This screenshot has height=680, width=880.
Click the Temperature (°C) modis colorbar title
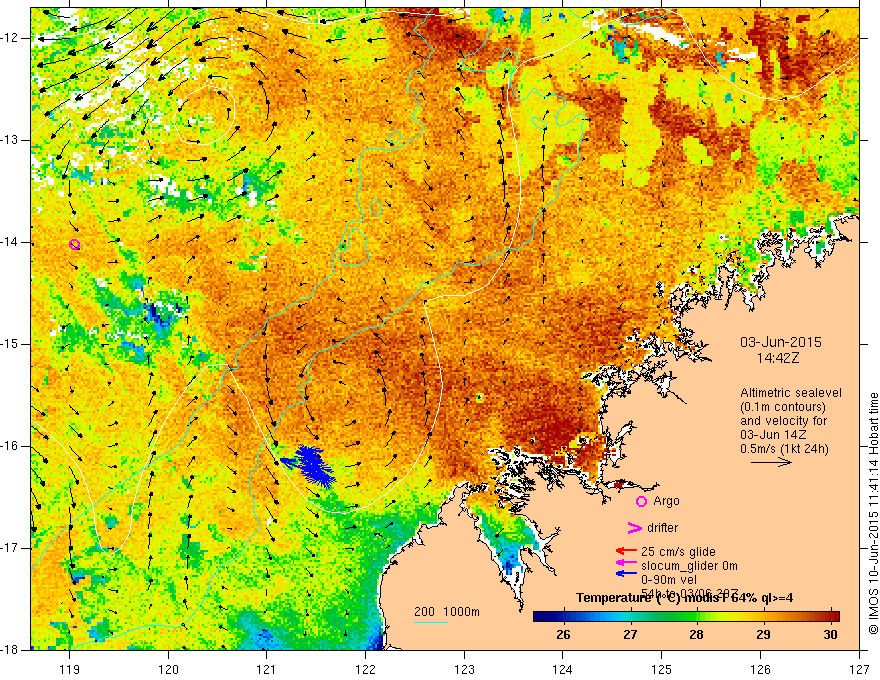(x=684, y=598)
